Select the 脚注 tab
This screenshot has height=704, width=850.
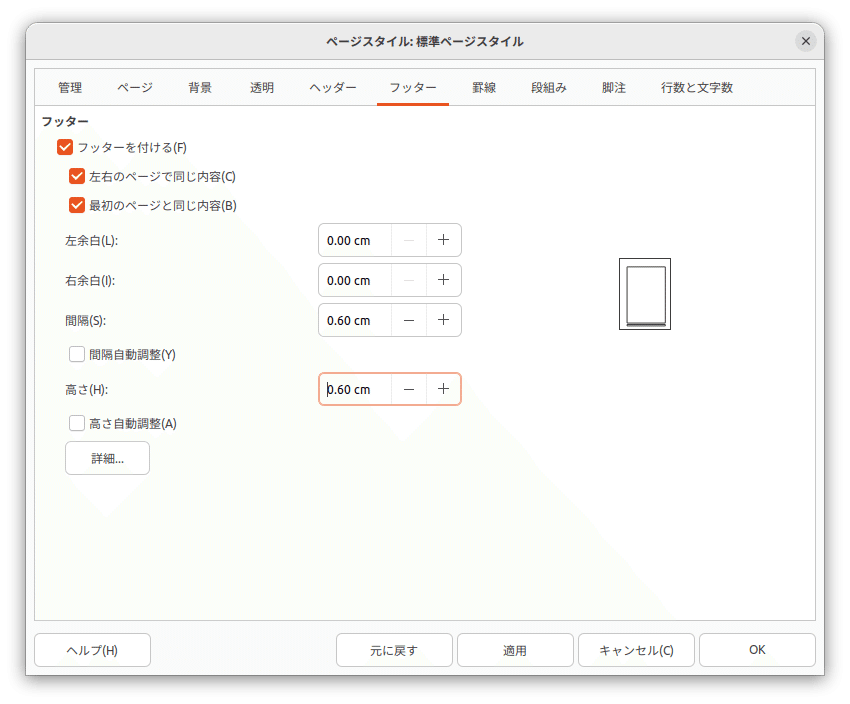point(614,88)
